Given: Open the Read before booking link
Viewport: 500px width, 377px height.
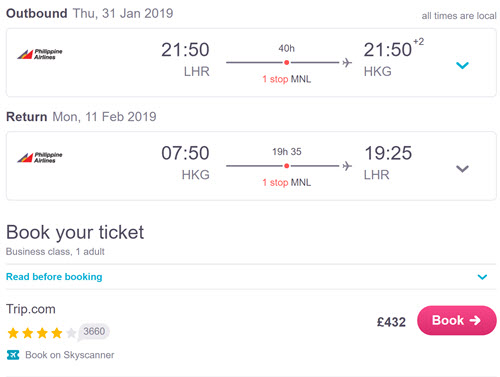Looking at the screenshot, I should point(54,277).
